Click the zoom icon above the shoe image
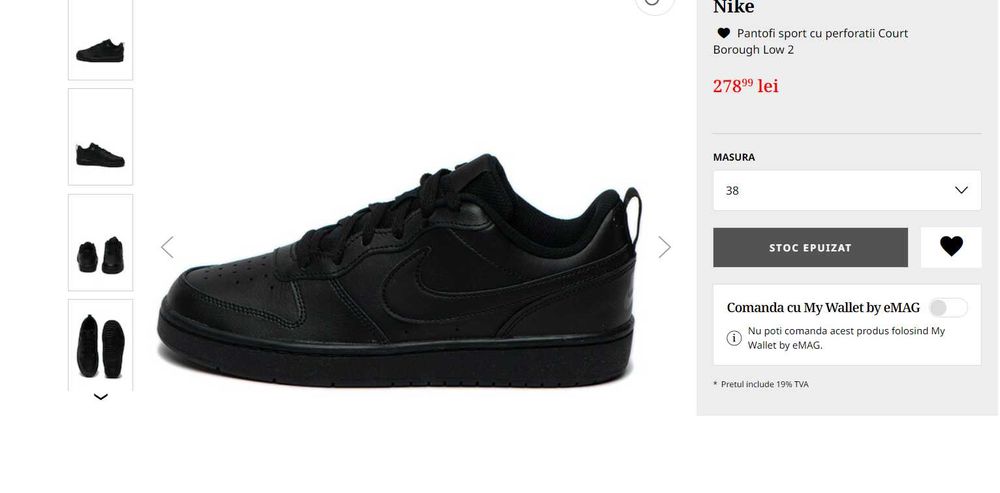 (654, 3)
